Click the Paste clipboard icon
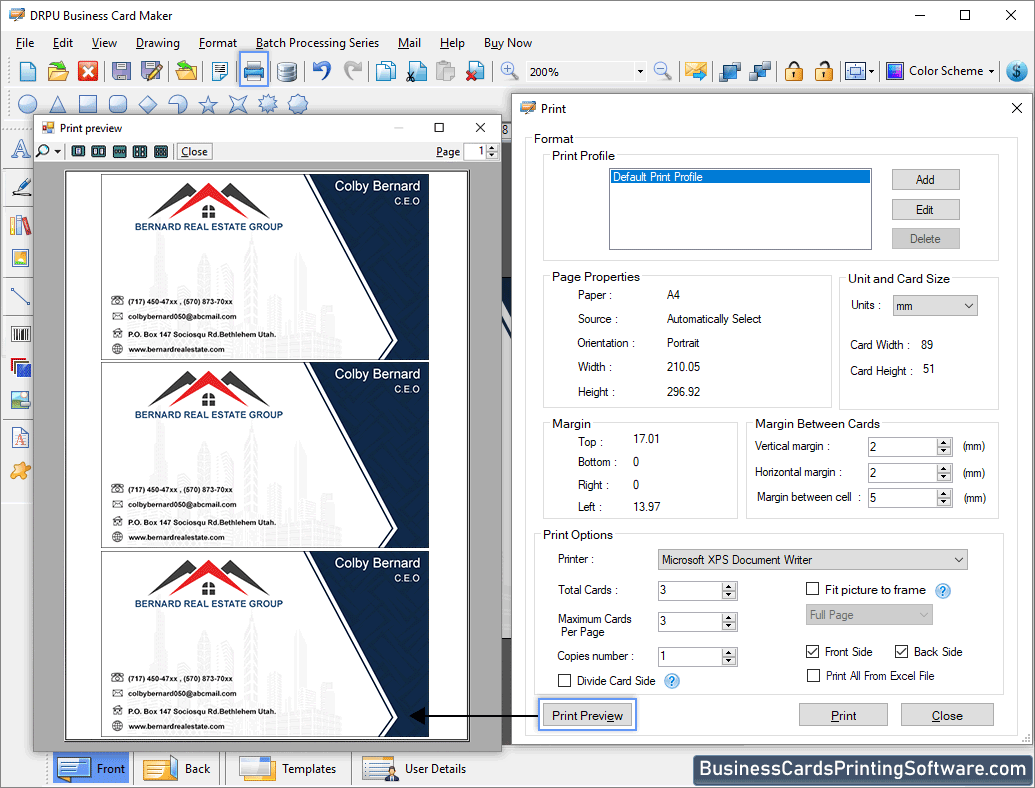This screenshot has width=1035, height=788. pos(446,71)
